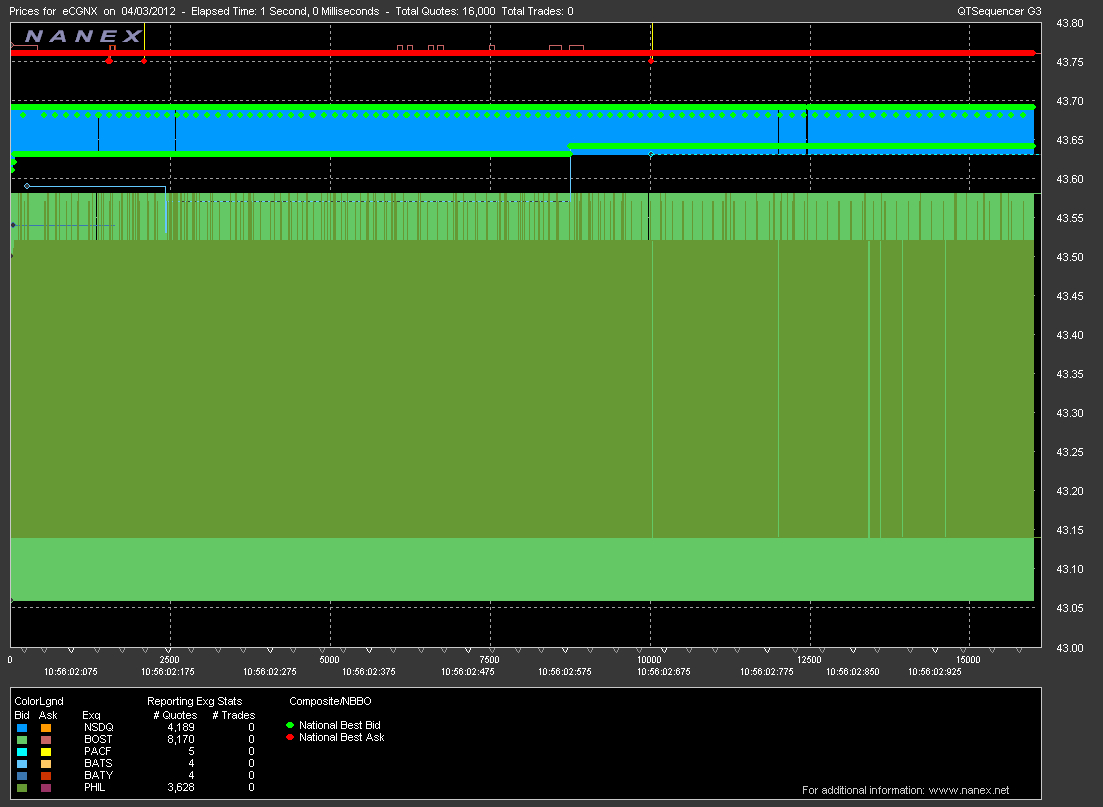Click the "QTSequencer G3" label
1103x807 pixels.
999,11
